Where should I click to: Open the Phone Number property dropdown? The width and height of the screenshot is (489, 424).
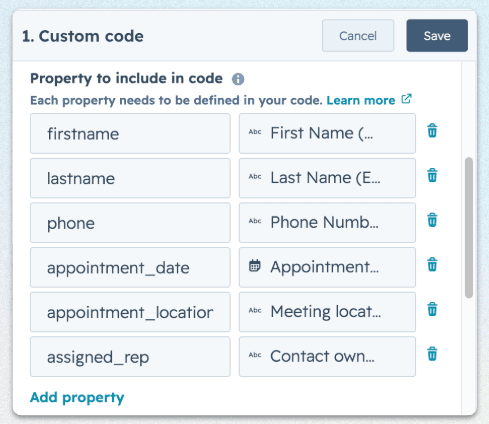pos(327,223)
